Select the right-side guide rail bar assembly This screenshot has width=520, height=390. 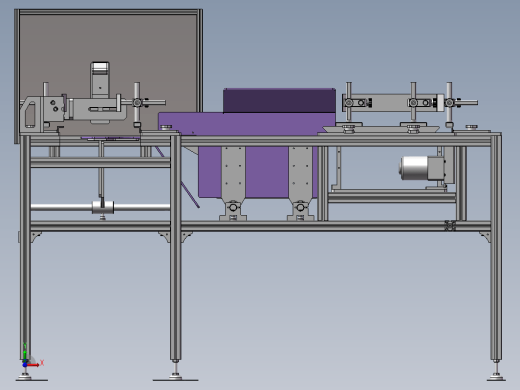click(x=410, y=103)
